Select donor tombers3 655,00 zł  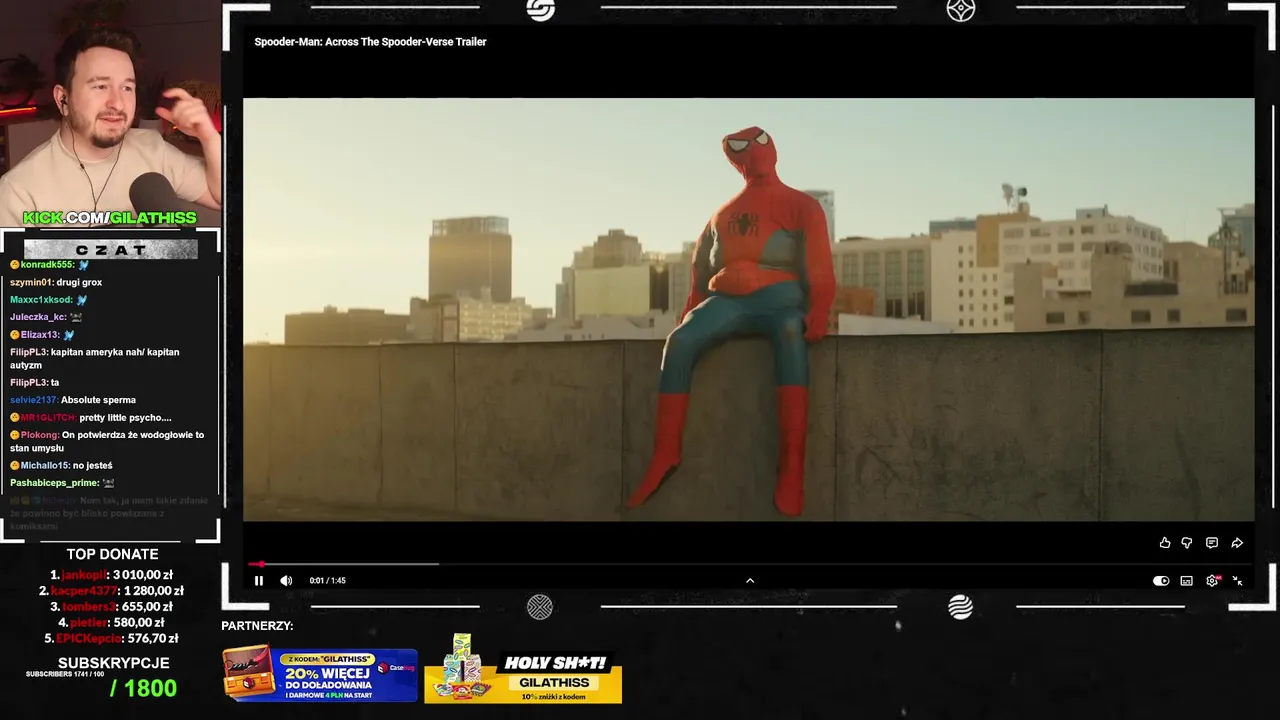(111, 607)
